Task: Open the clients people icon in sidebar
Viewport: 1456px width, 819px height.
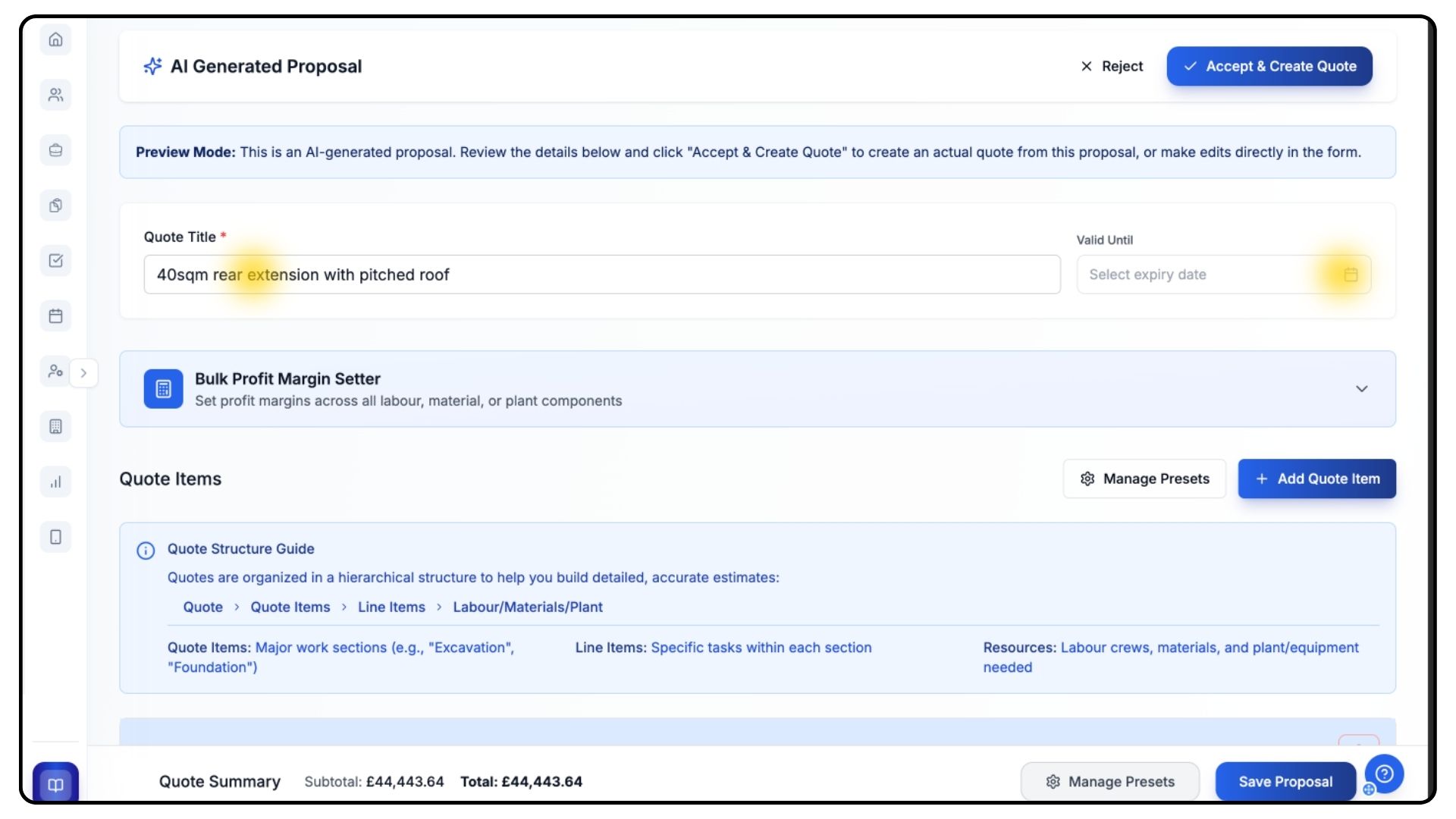Action: pyautogui.click(x=55, y=95)
